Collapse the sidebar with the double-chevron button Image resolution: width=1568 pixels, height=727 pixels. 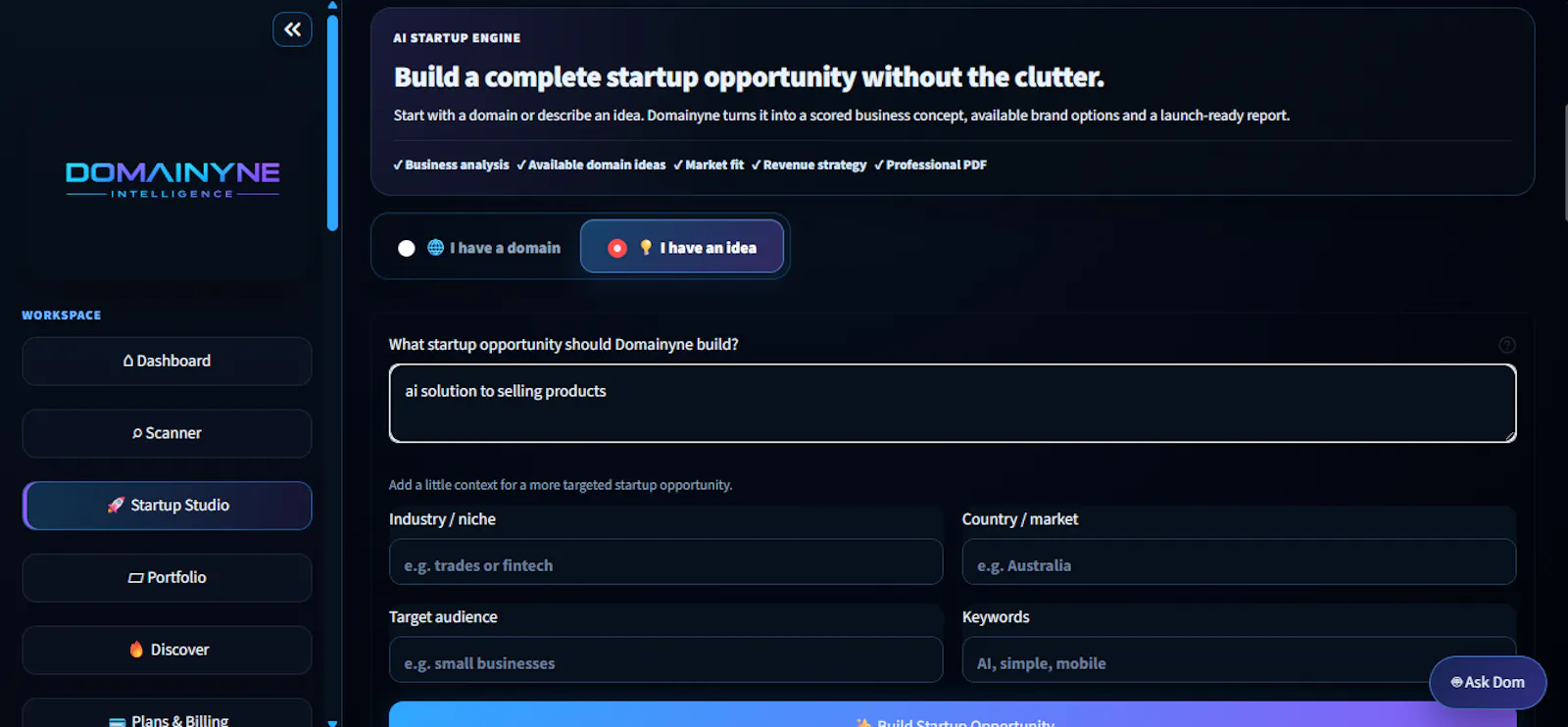(292, 29)
